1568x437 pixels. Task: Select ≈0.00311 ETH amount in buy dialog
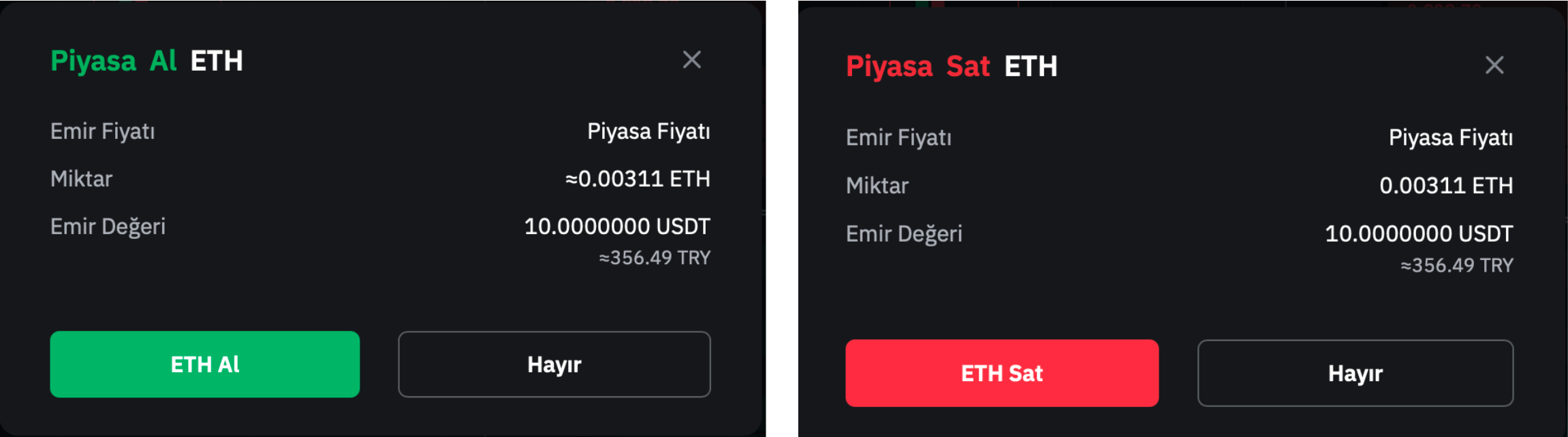638,179
